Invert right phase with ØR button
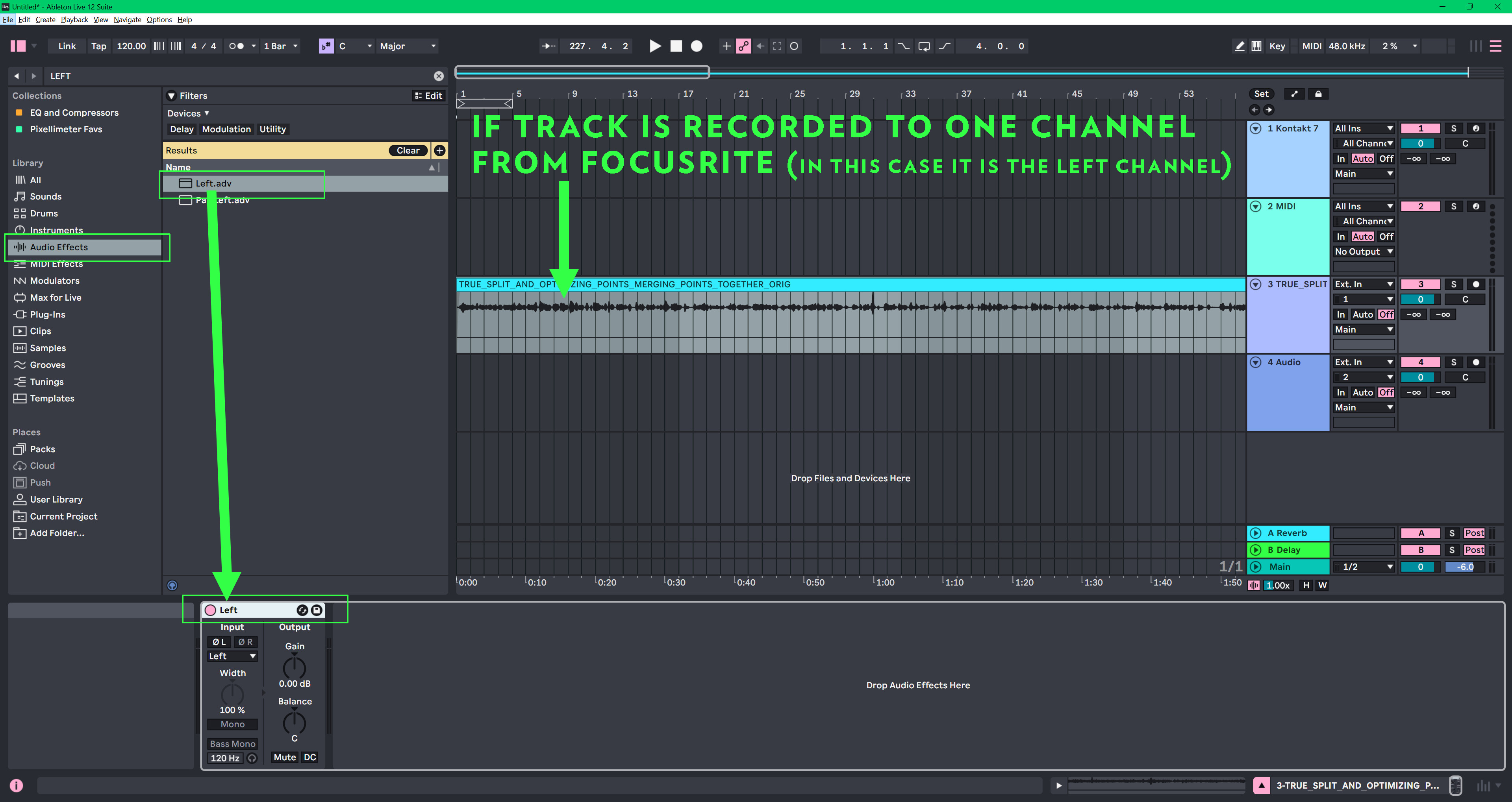This screenshot has height=802, width=1512. pyautogui.click(x=245, y=642)
